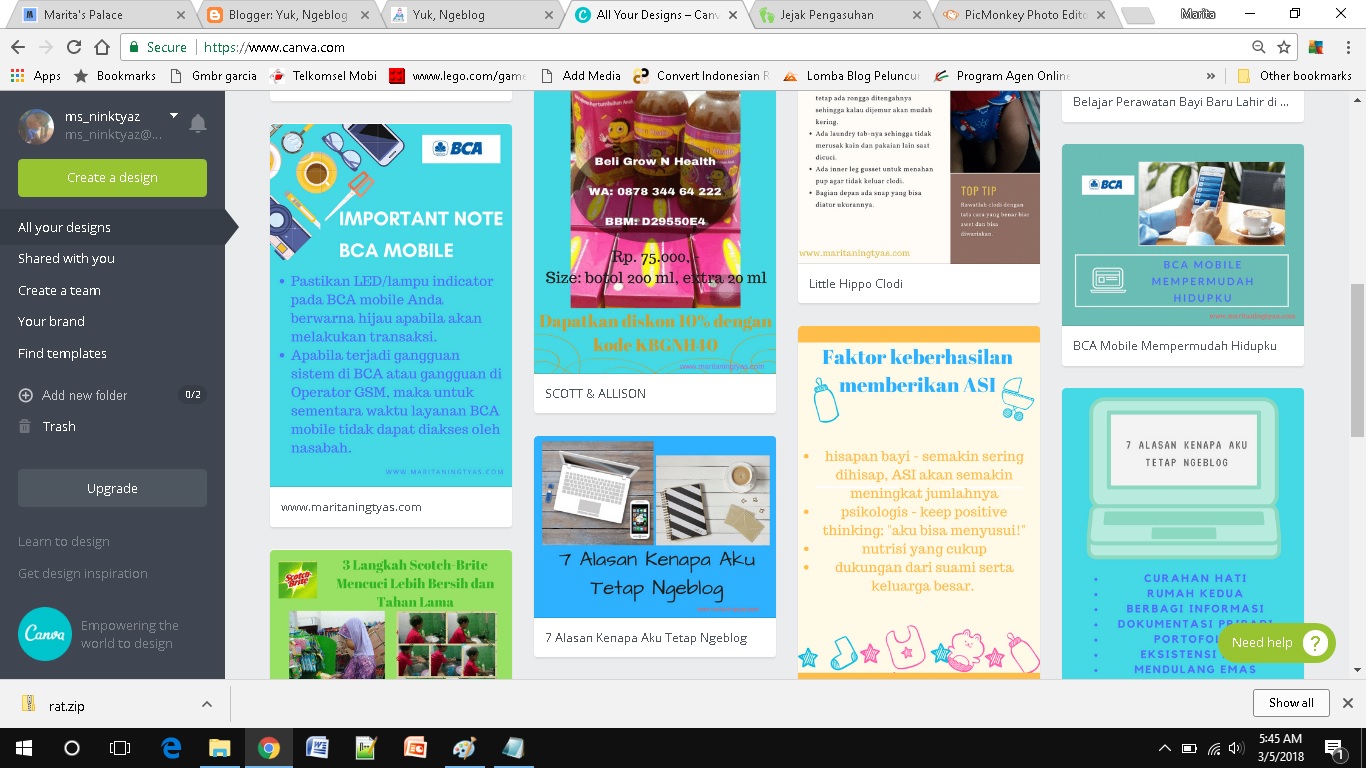Screen dimensions: 1366x768
Task: Open Find templates in sidebar
Action: [x=62, y=354]
